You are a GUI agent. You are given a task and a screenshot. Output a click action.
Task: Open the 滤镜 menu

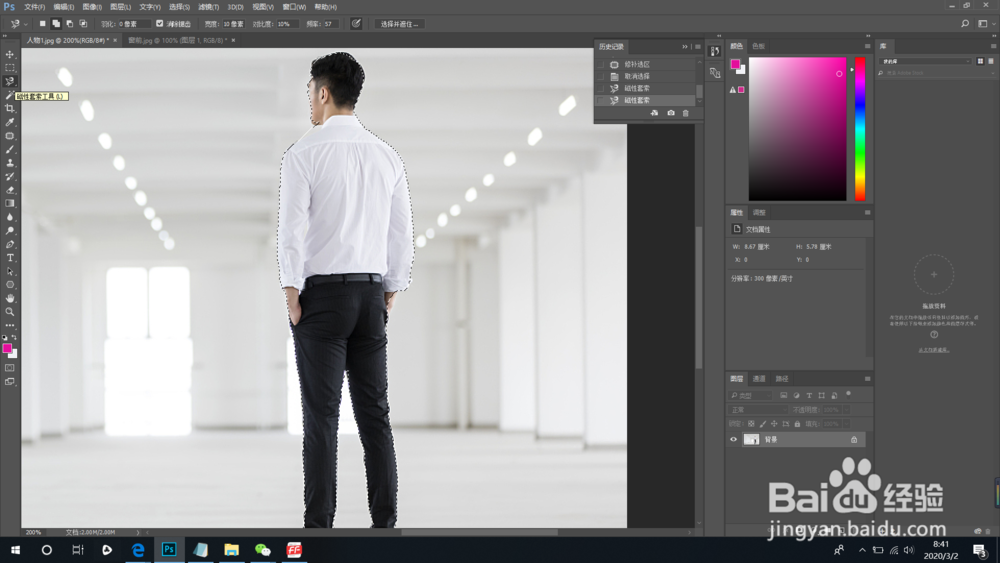[208, 7]
